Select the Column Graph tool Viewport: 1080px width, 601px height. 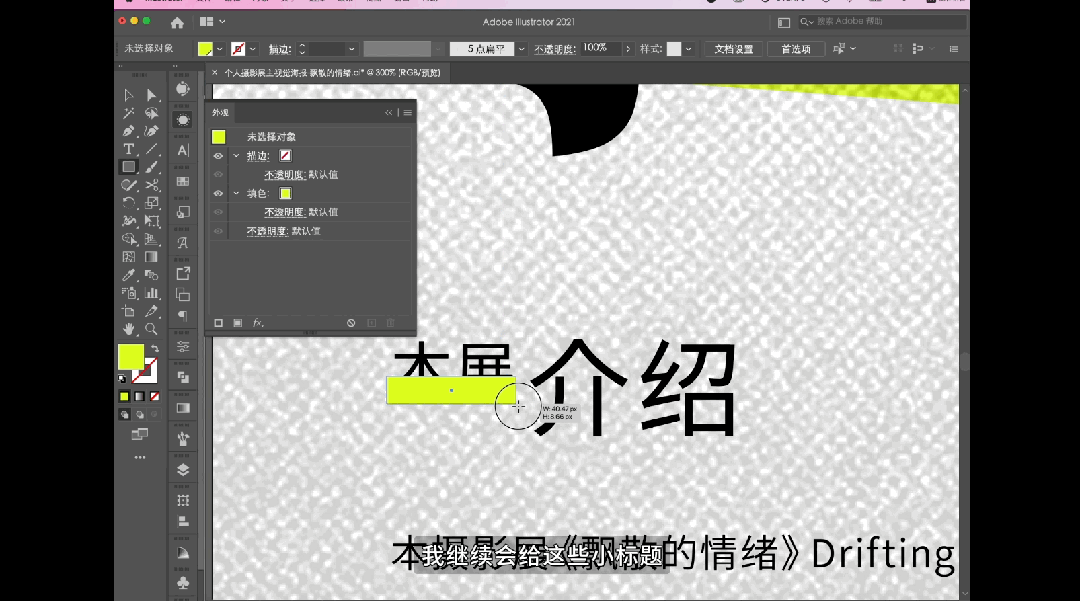[x=152, y=293]
